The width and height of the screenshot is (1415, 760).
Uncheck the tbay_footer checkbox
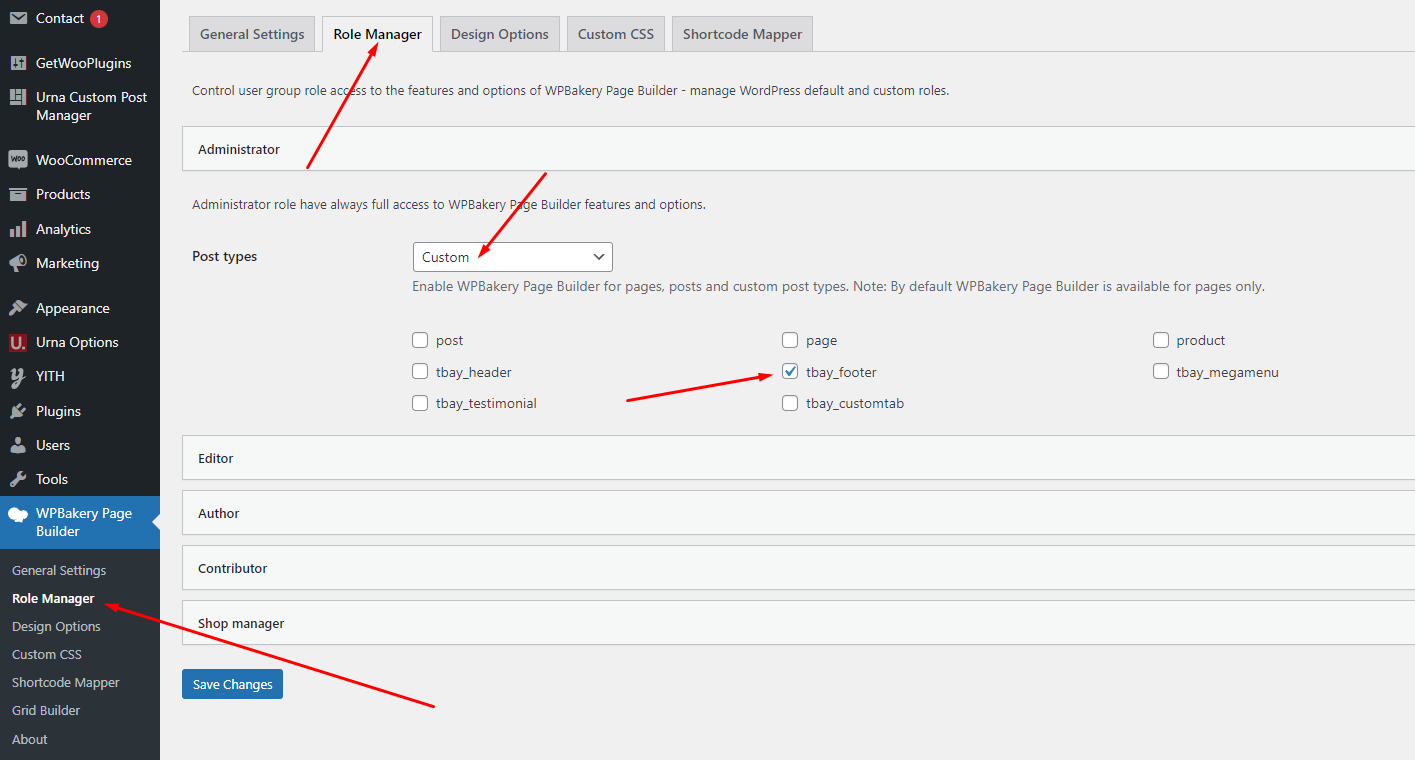[x=790, y=372]
